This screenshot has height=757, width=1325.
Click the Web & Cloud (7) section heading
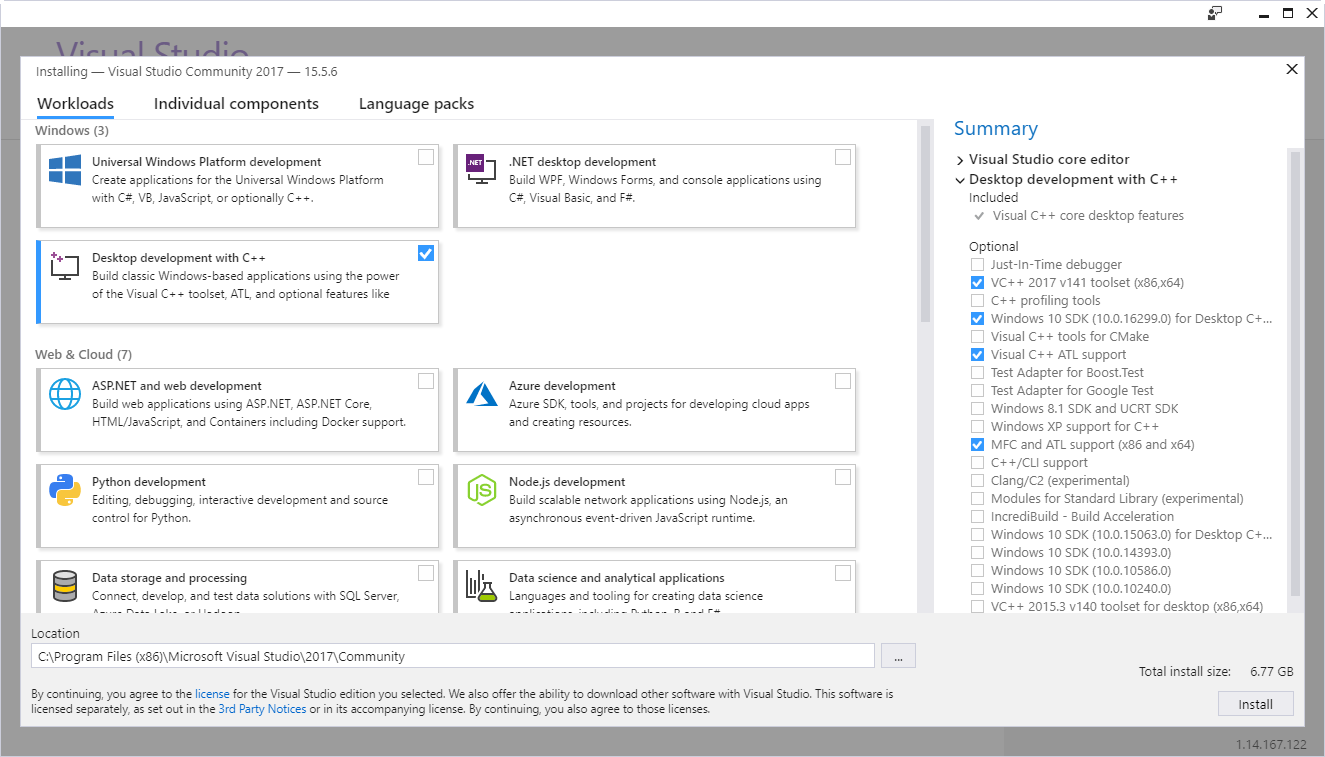pyautogui.click(x=83, y=355)
